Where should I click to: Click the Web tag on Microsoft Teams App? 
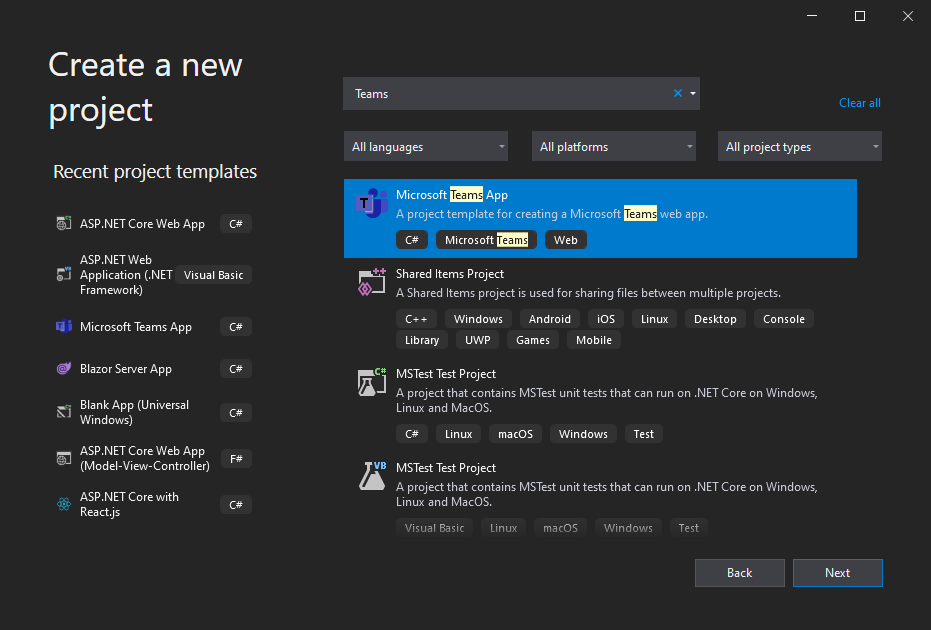click(x=565, y=240)
